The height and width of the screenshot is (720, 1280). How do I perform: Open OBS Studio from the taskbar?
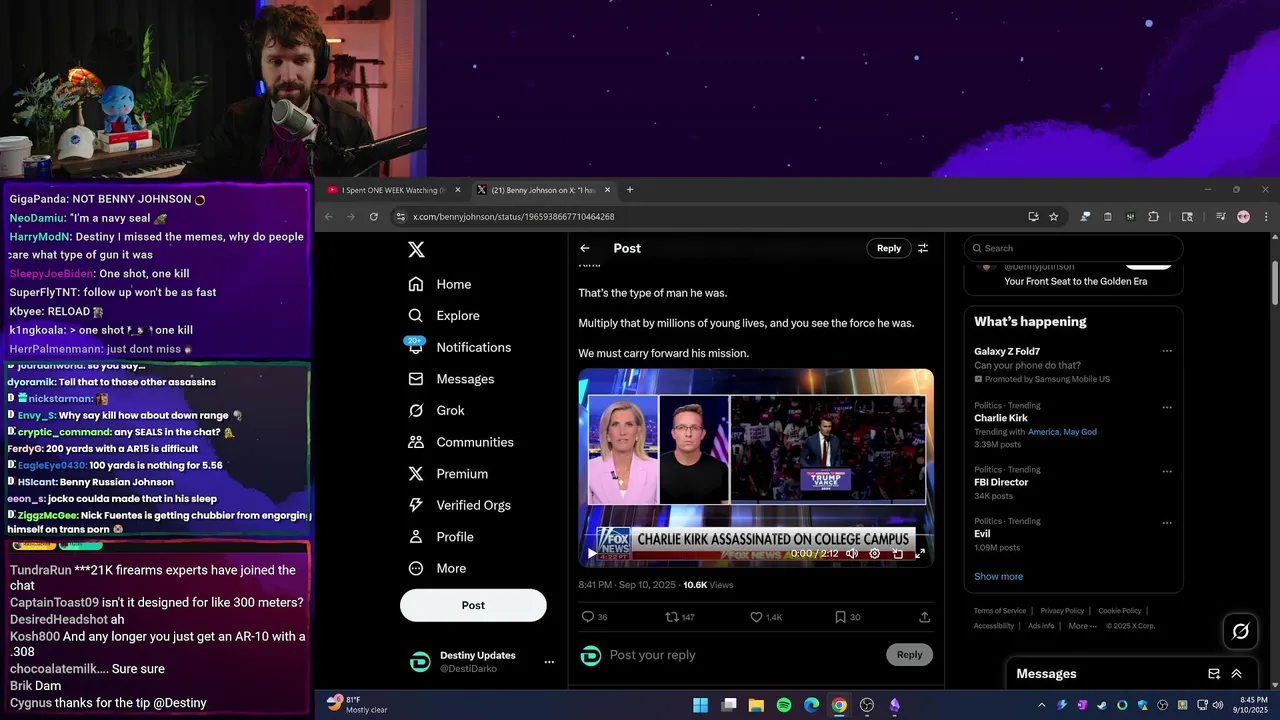(867, 705)
